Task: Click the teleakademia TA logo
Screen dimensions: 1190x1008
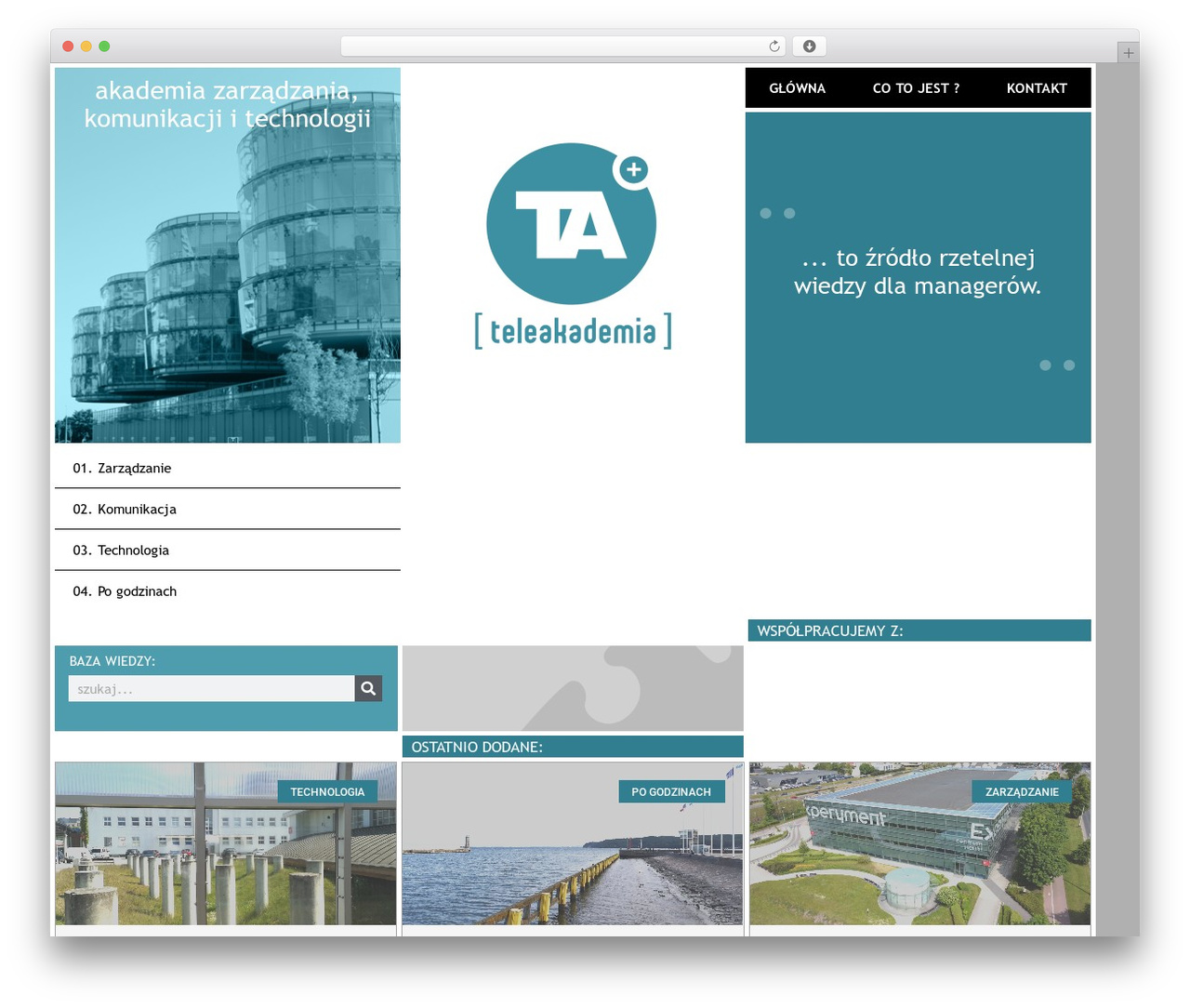Action: (x=572, y=245)
